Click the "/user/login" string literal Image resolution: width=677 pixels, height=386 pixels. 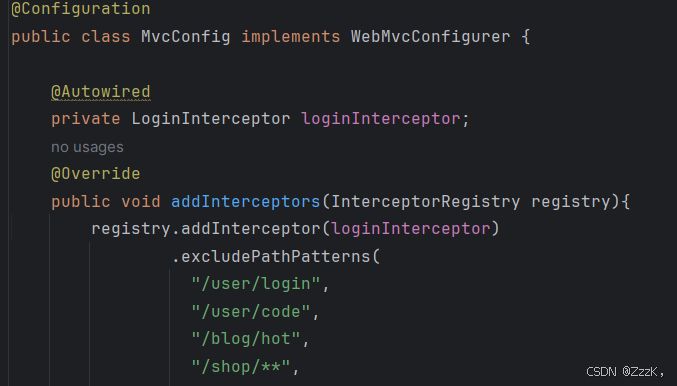(256, 284)
